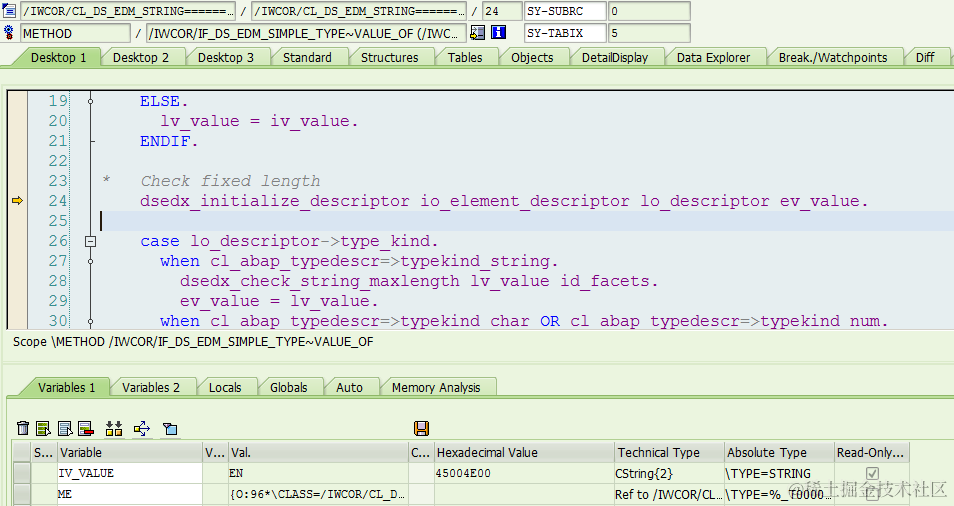This screenshot has height=506, width=954.
Task: Click the source program icon beside the first /IWCOR/CL_DS_EDM_STRING field
Action: (x=9, y=10)
